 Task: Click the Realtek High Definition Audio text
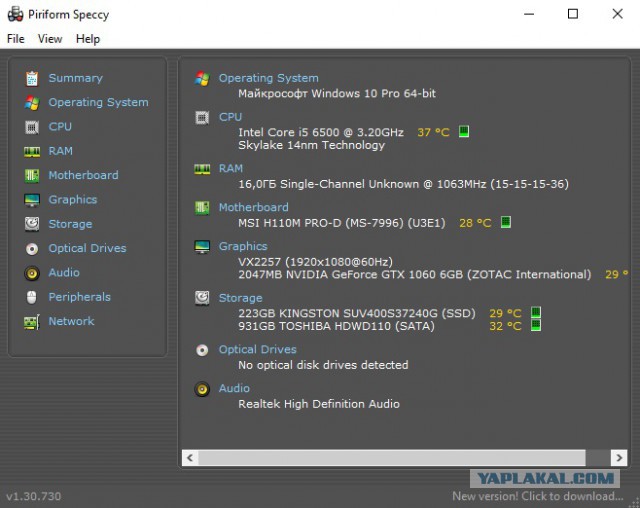click(319, 404)
